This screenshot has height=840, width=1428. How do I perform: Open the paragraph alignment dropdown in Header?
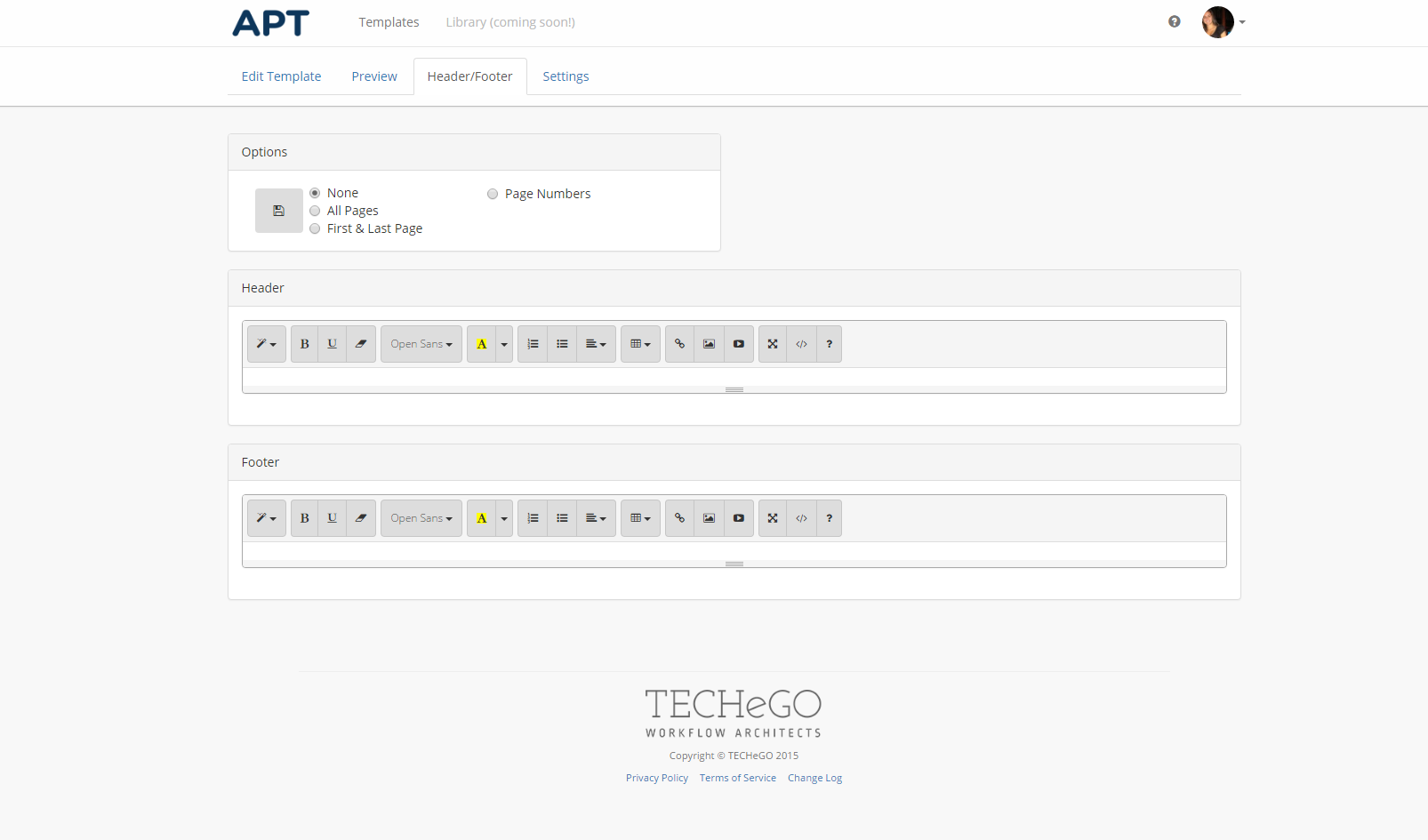595,344
